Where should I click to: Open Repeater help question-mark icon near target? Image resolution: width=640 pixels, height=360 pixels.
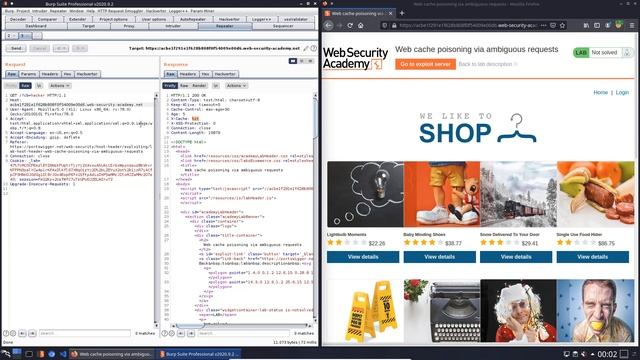(313, 48)
